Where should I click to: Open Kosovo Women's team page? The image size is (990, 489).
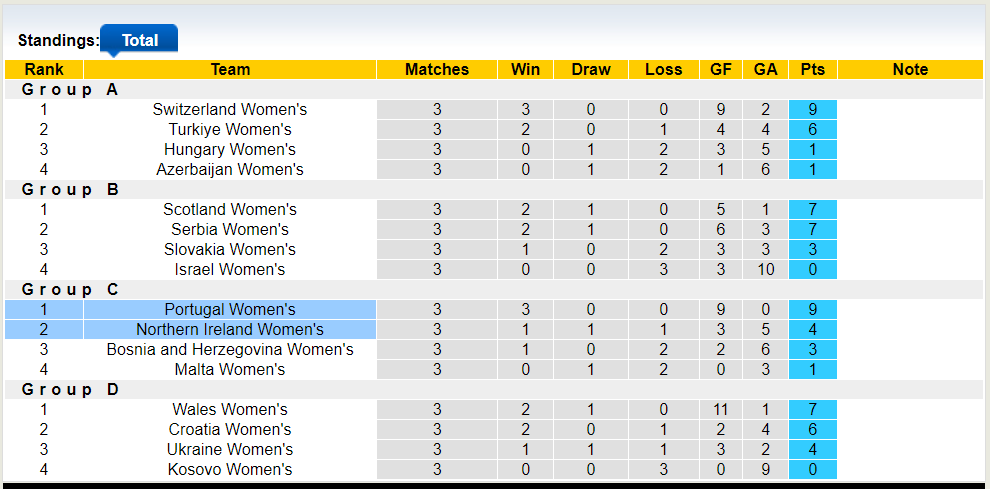(x=230, y=470)
